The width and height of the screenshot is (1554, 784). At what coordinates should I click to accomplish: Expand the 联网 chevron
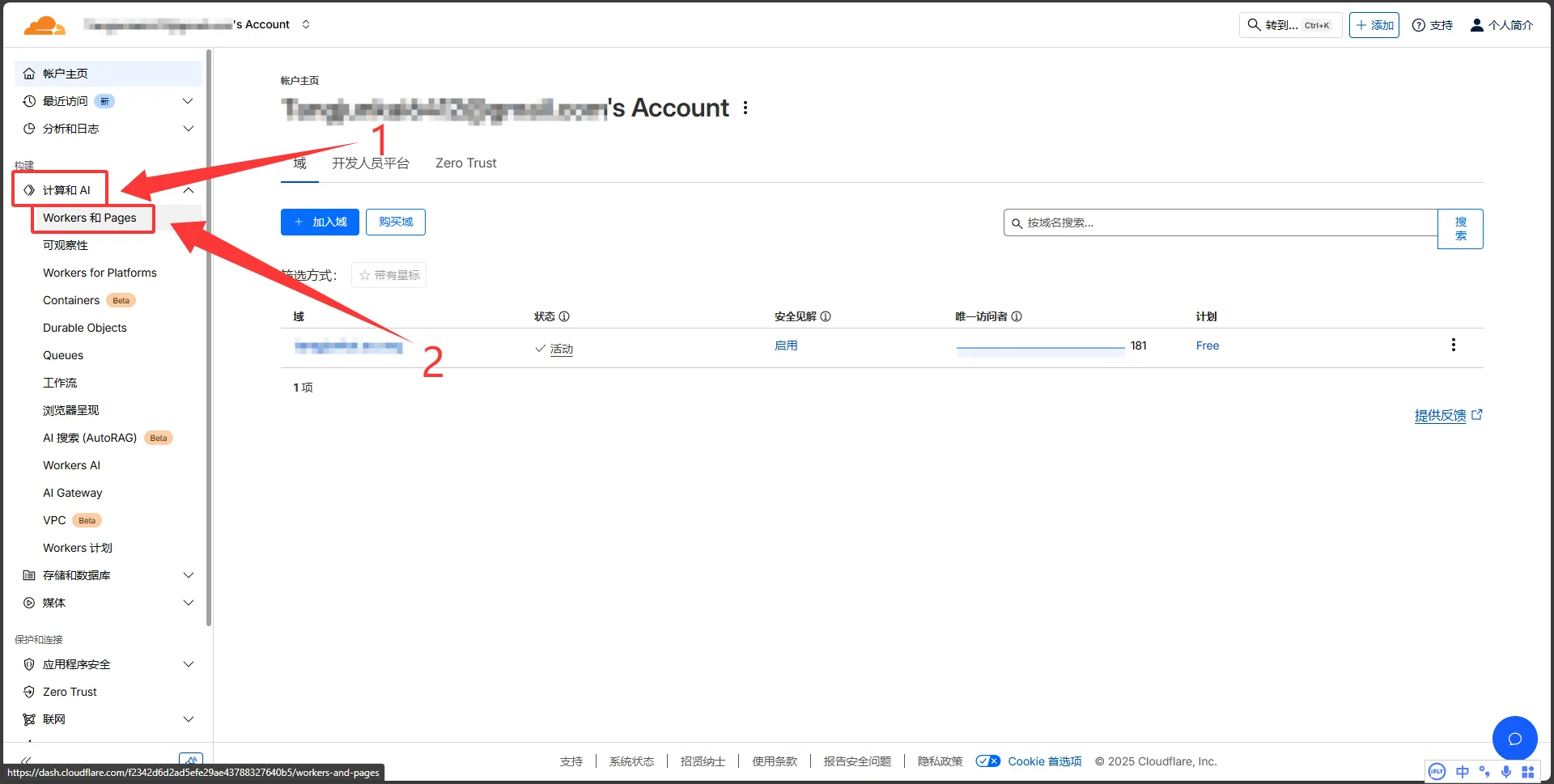[188, 719]
